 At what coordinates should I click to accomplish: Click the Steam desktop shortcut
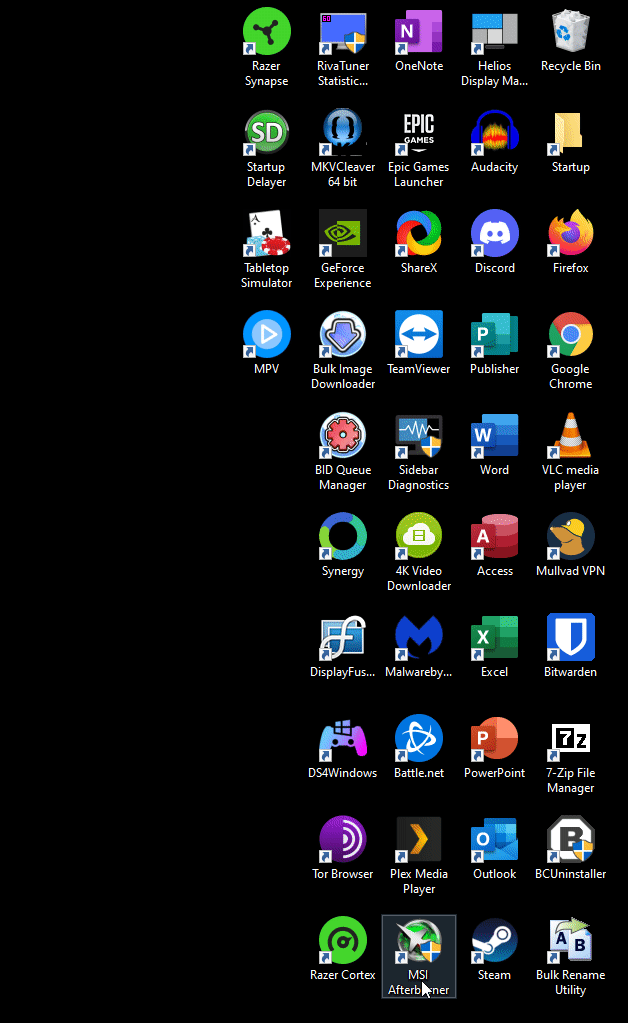[495, 942]
